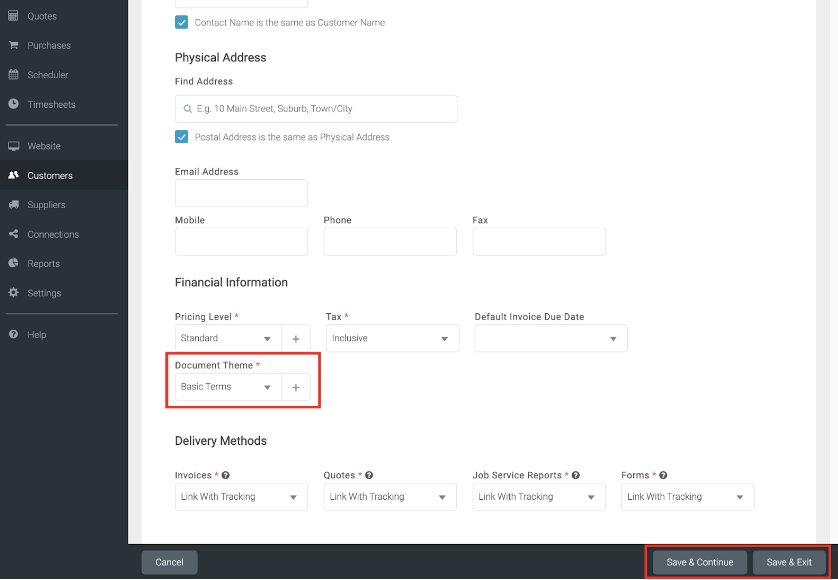This screenshot has width=838, height=580.
Task: Click the plus icon beside Document Theme
Action: tap(296, 387)
